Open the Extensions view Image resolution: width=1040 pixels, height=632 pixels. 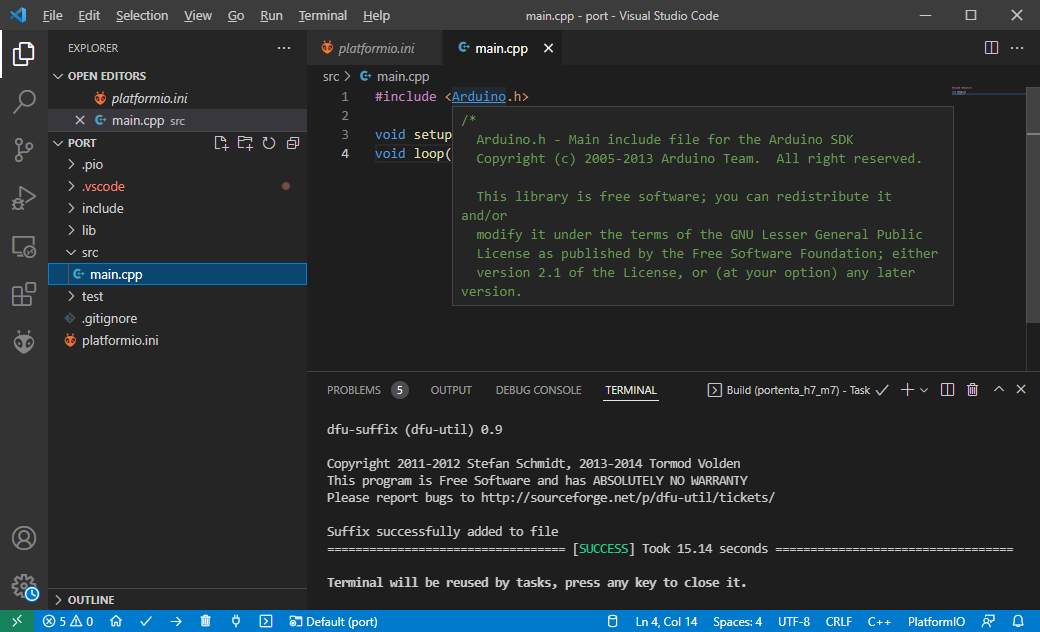(x=24, y=294)
